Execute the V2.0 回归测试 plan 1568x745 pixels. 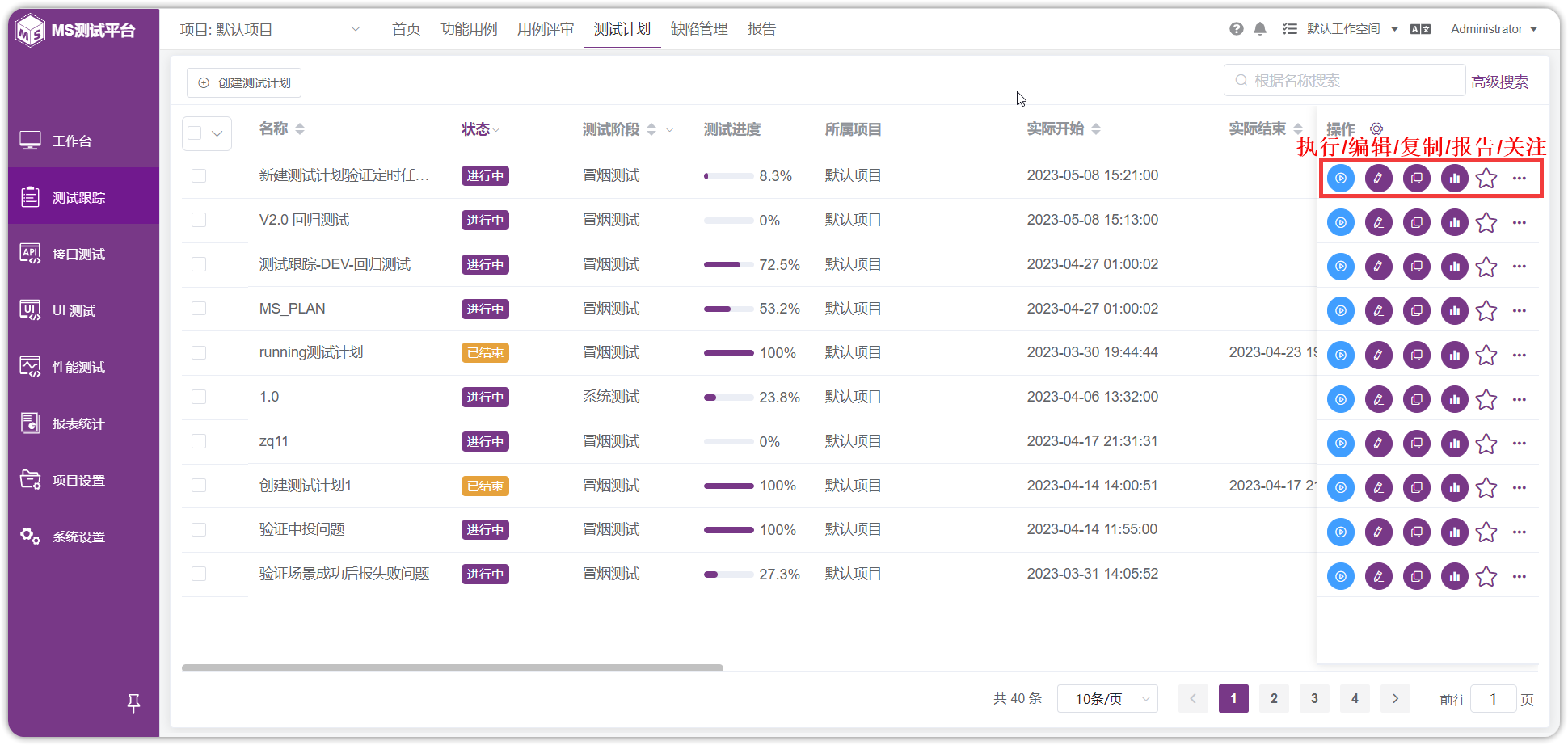point(1340,222)
